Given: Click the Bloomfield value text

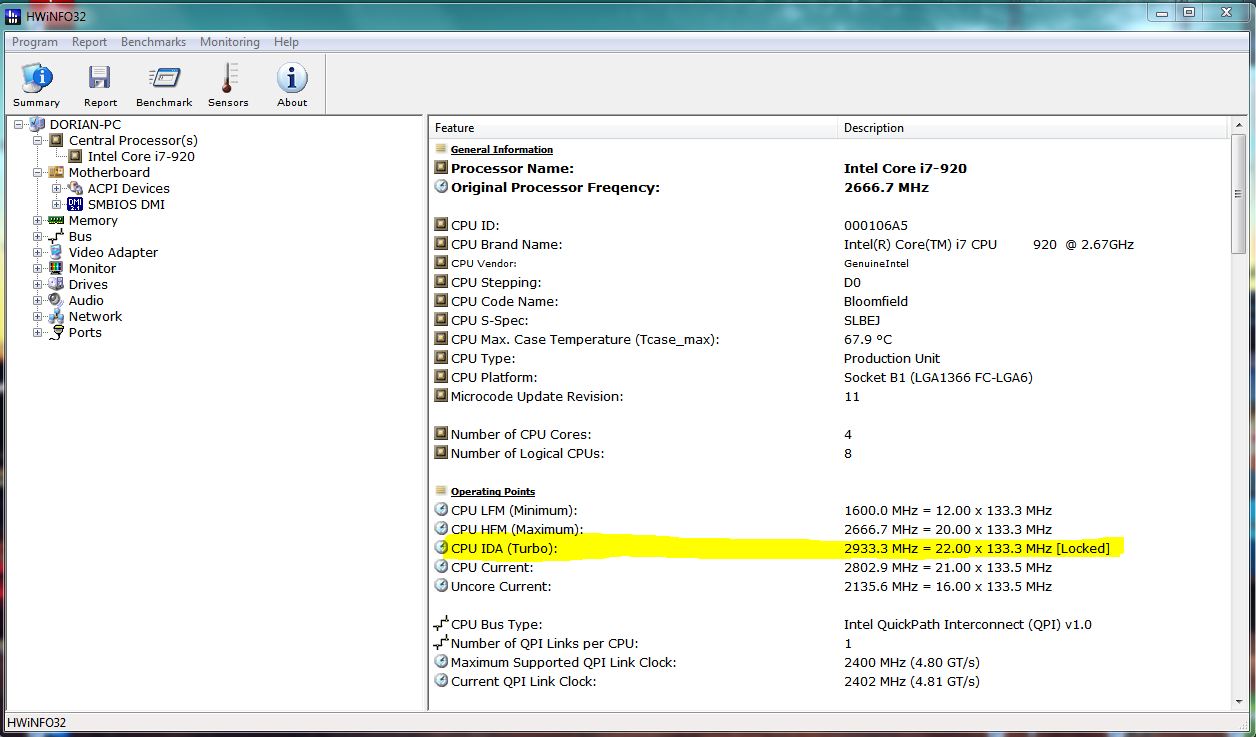Looking at the screenshot, I should (876, 301).
